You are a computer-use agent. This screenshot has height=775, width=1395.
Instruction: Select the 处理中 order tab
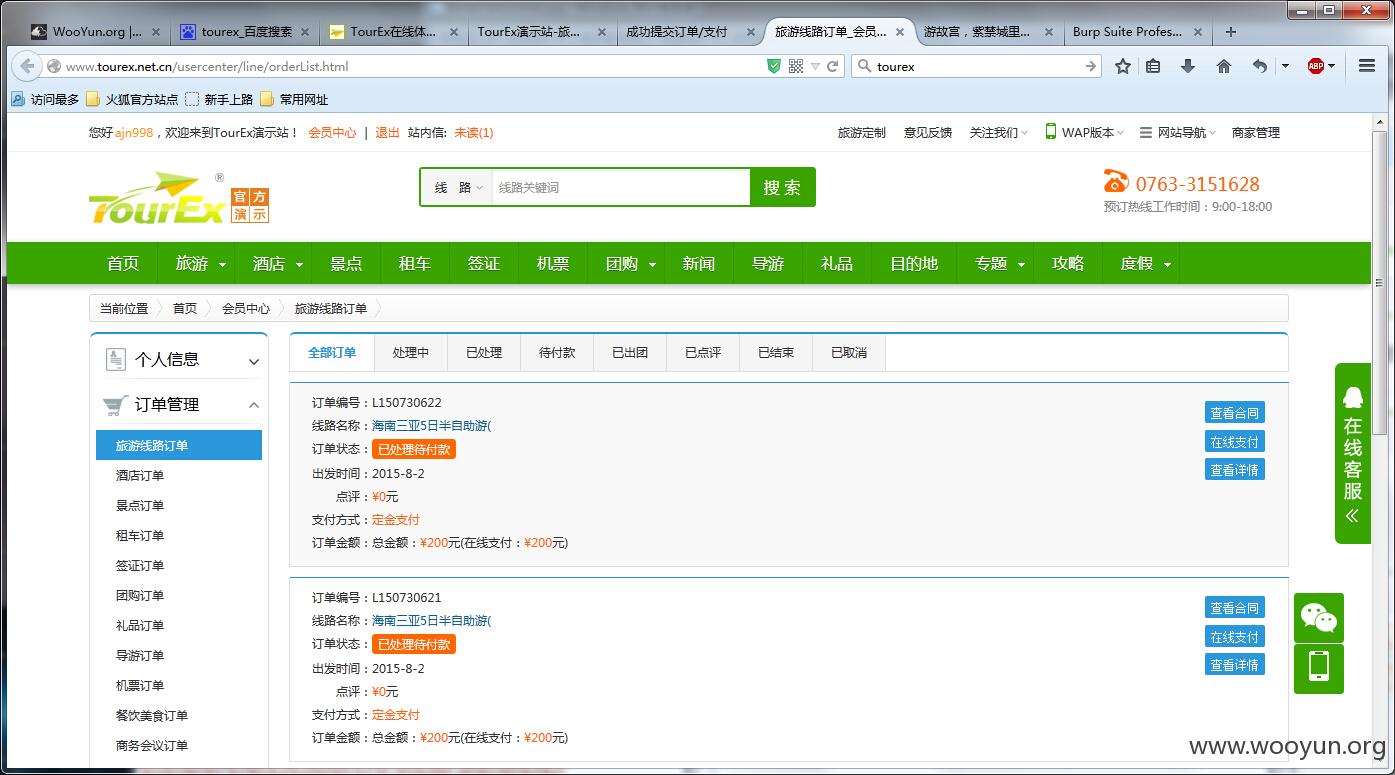(411, 353)
